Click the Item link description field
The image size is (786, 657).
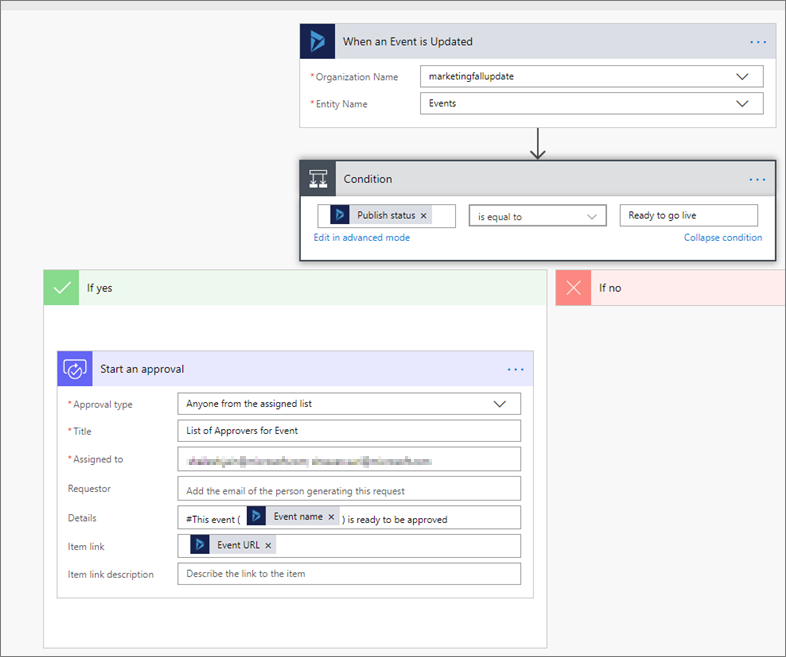tap(349, 574)
